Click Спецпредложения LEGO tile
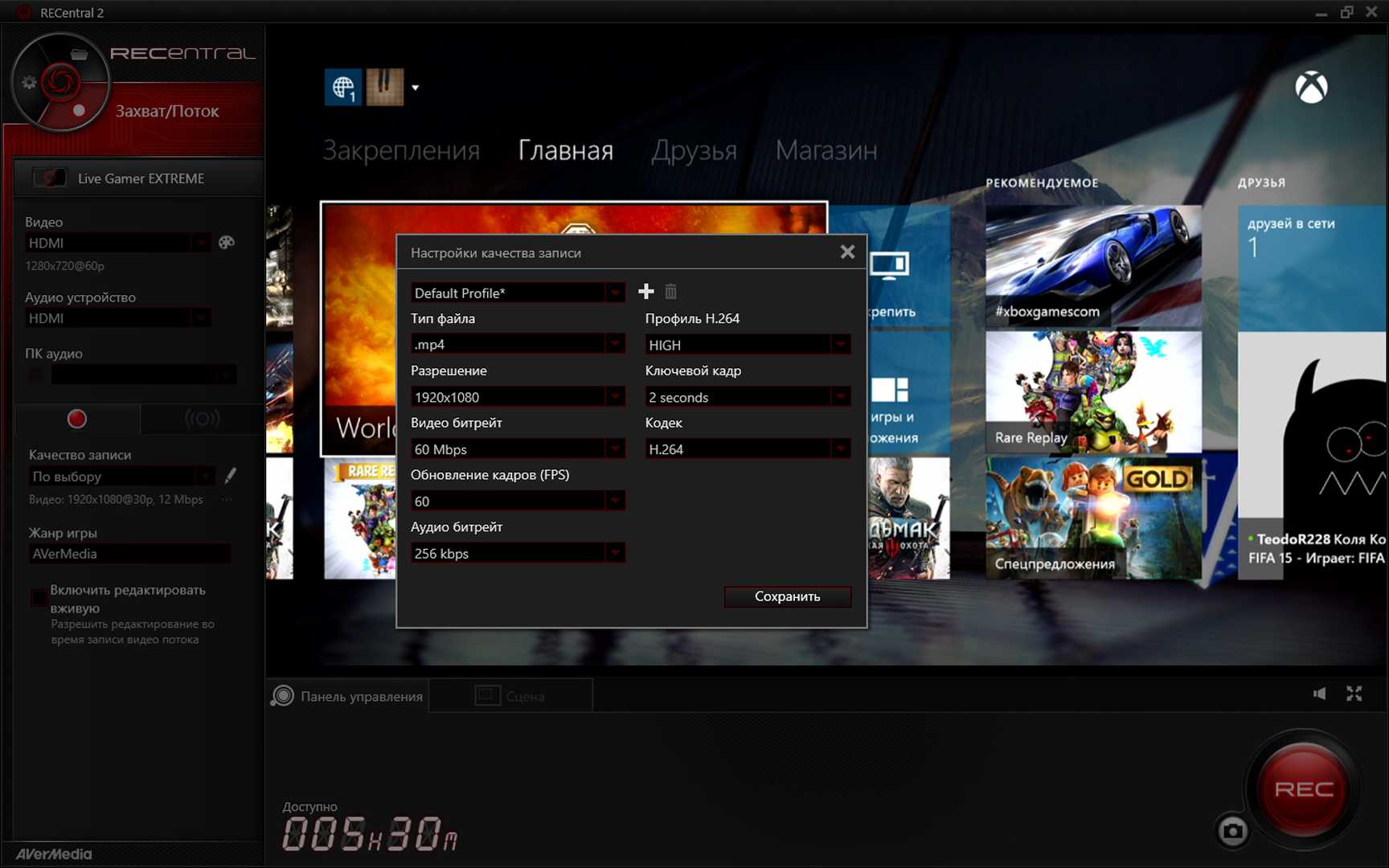The height and width of the screenshot is (868, 1389). tap(1093, 518)
